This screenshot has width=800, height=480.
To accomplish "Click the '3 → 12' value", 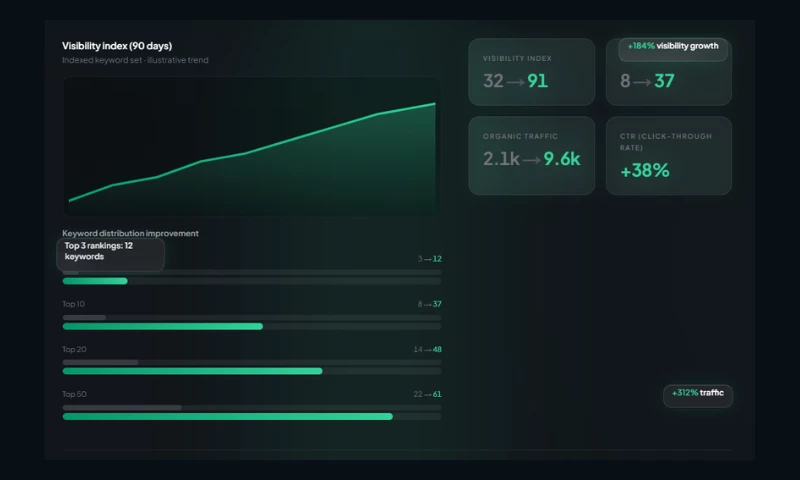I will point(430,259).
